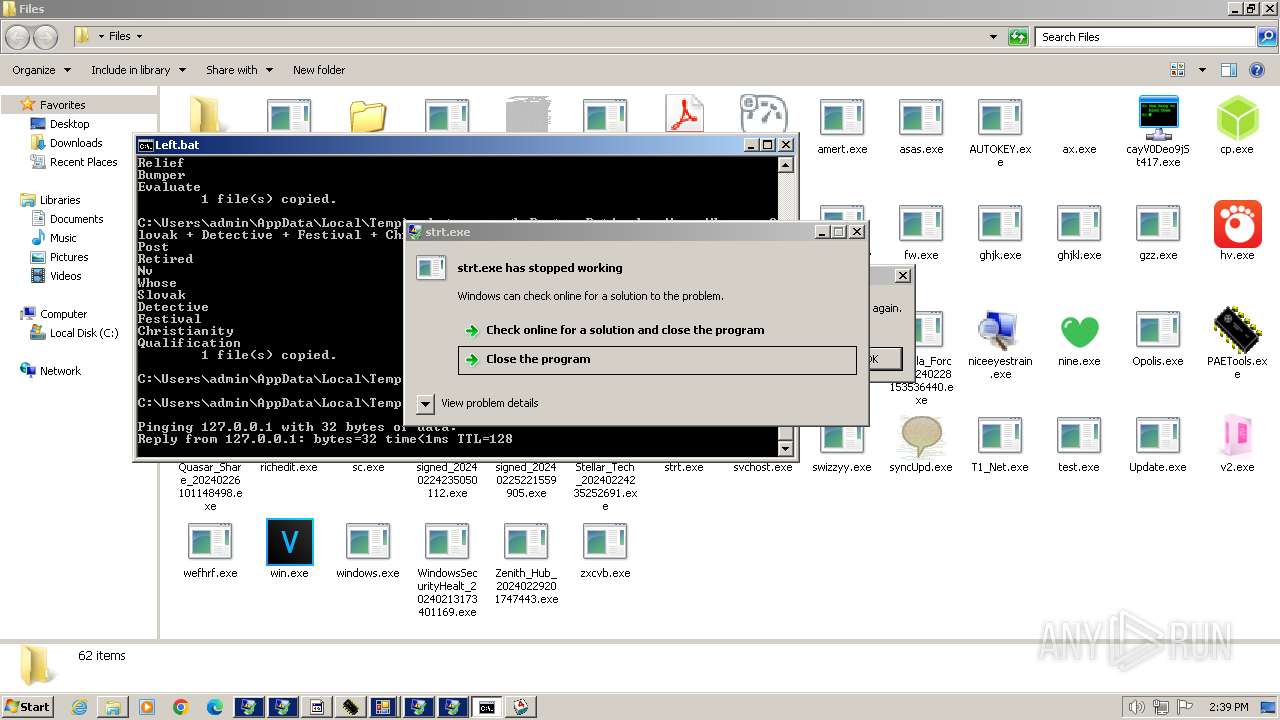The width and height of the screenshot is (1280, 720).
Task: Select test.exe file icon
Action: (x=1079, y=436)
